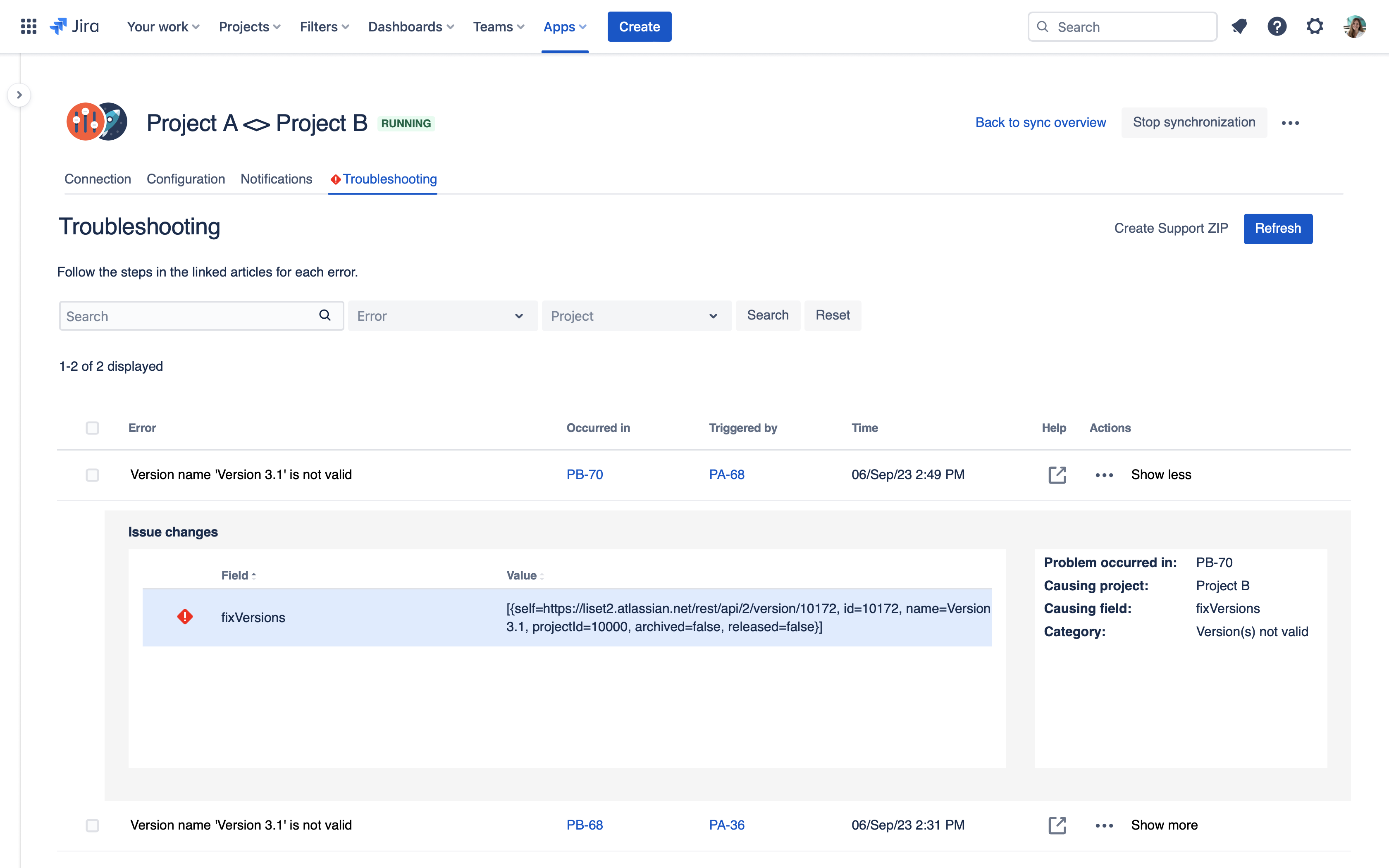This screenshot has height=868, width=1389.
Task: Open the Dashboards menu
Action: (x=410, y=27)
